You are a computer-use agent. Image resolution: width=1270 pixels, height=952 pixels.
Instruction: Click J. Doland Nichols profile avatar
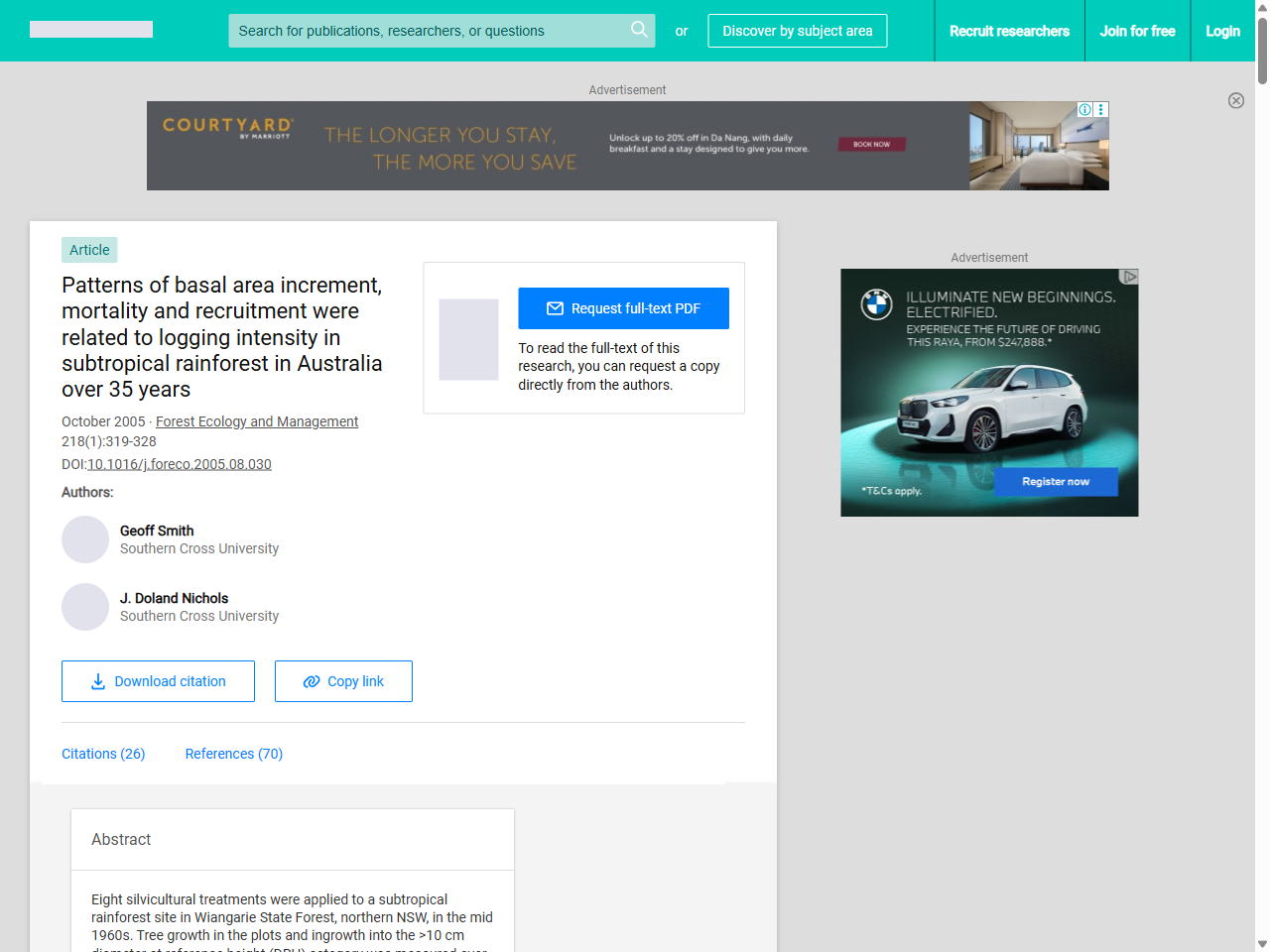pyautogui.click(x=85, y=607)
